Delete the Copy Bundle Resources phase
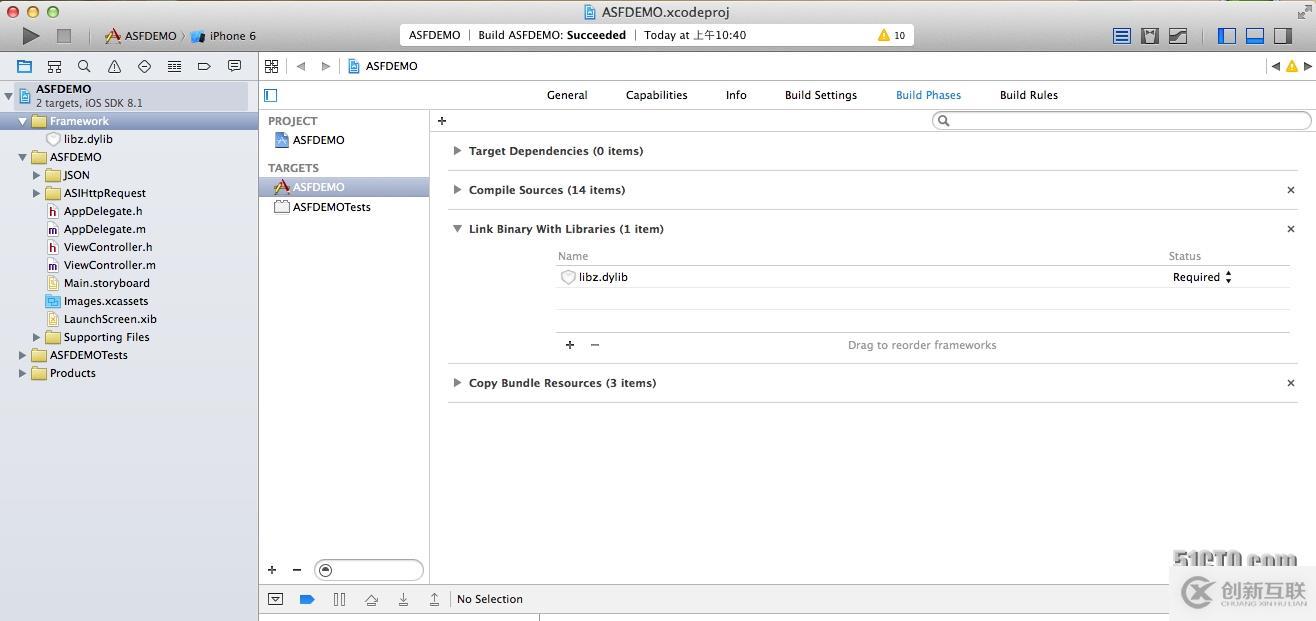This screenshot has width=1316, height=621. coord(1290,383)
